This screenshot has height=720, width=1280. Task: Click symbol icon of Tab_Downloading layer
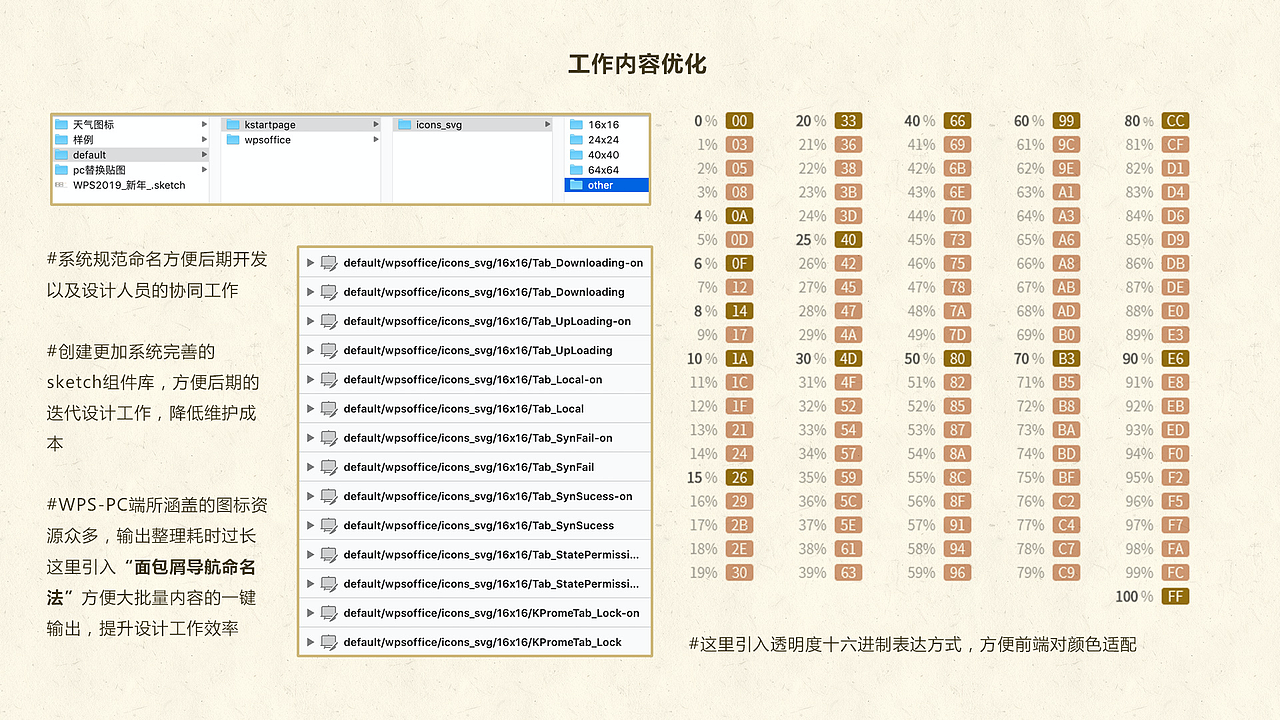point(328,292)
